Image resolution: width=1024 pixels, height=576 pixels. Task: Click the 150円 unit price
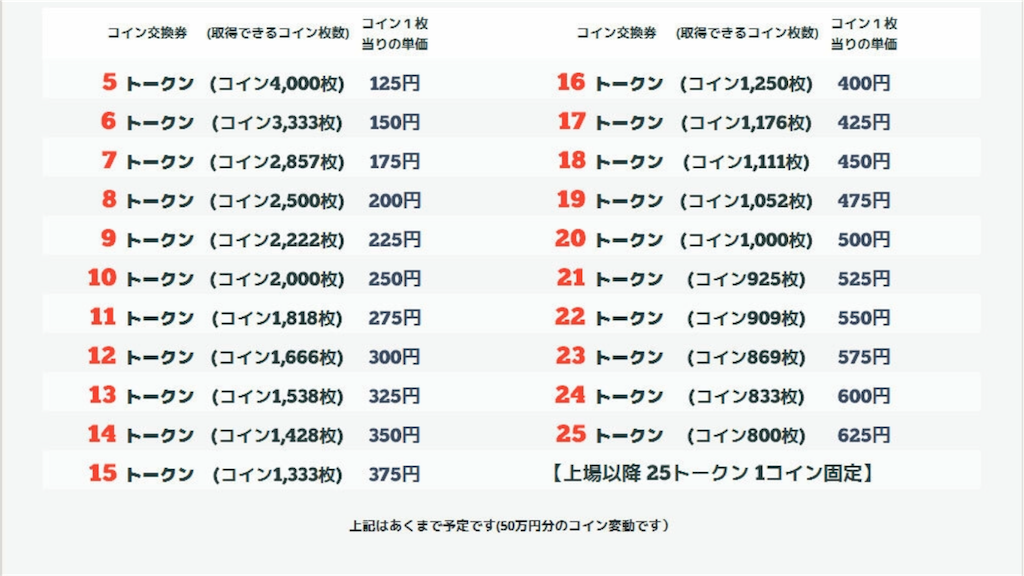click(394, 123)
